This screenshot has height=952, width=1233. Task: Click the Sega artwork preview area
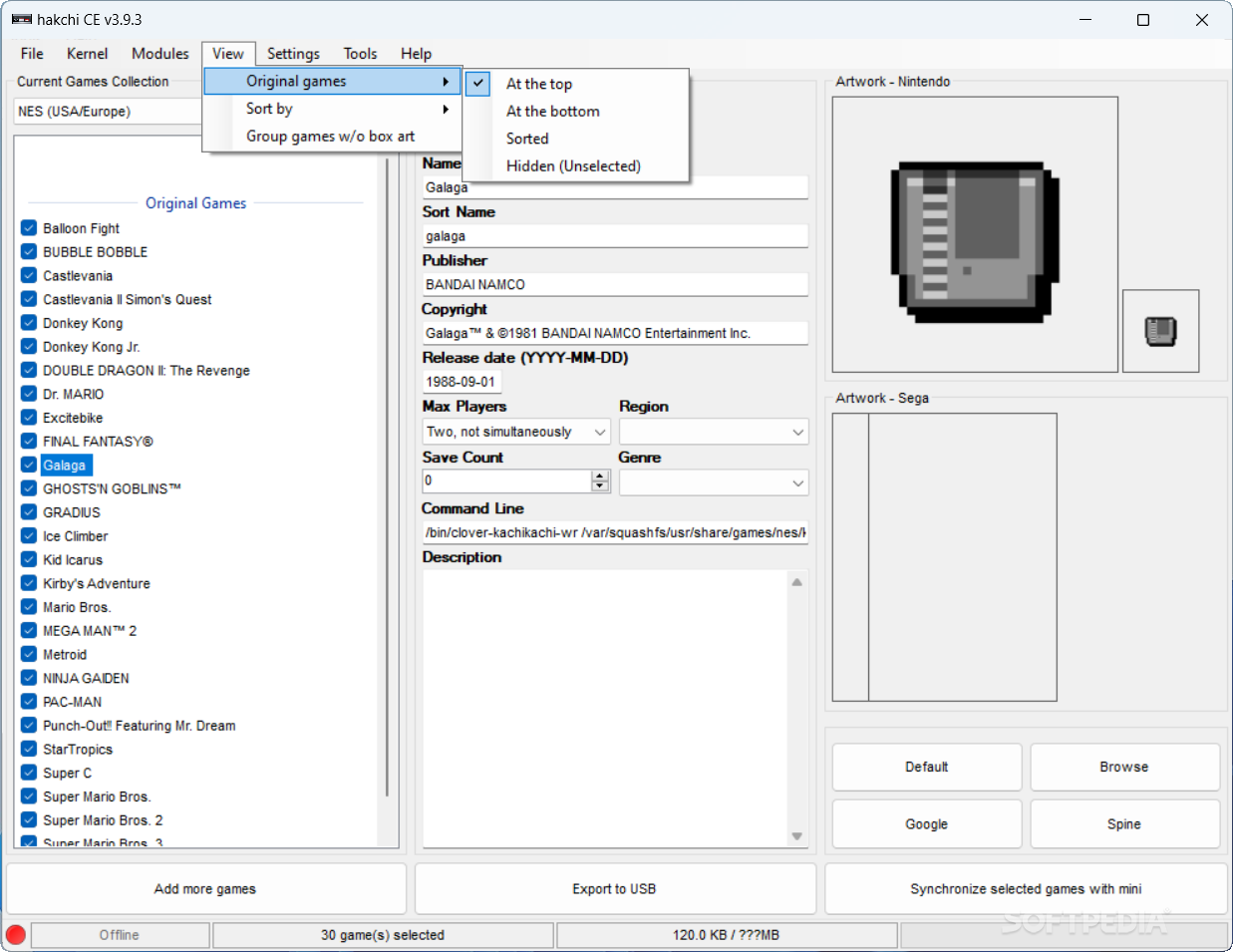pyautogui.click(x=944, y=557)
